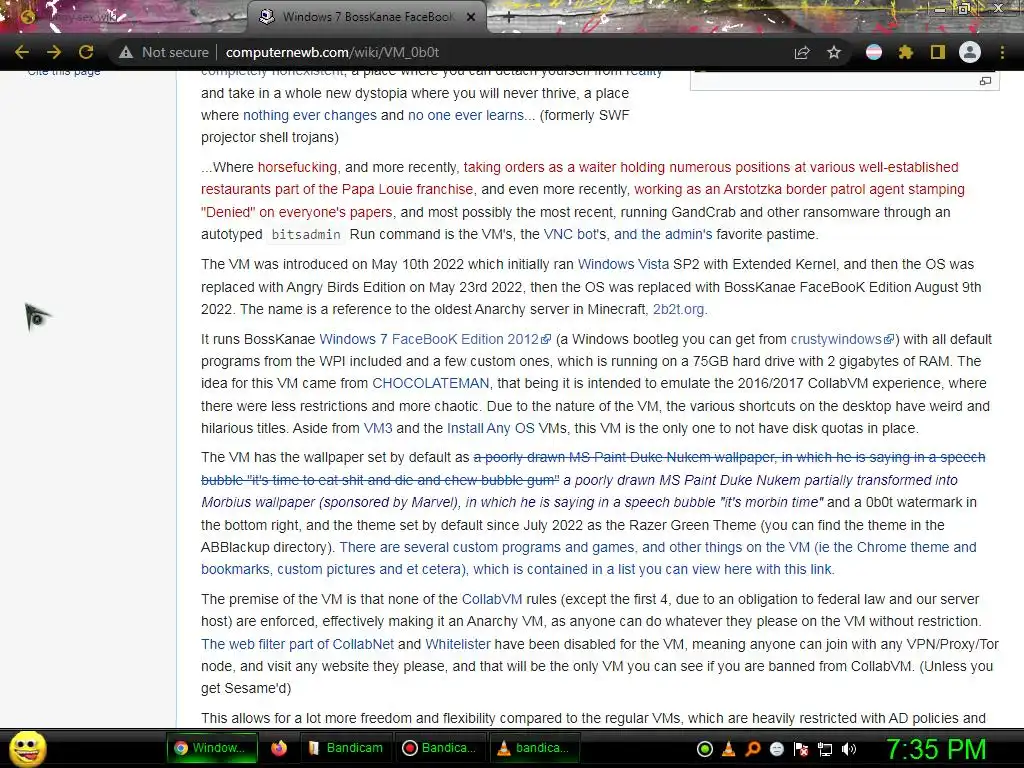
Task: Open a new browser tab
Action: pos(509,17)
